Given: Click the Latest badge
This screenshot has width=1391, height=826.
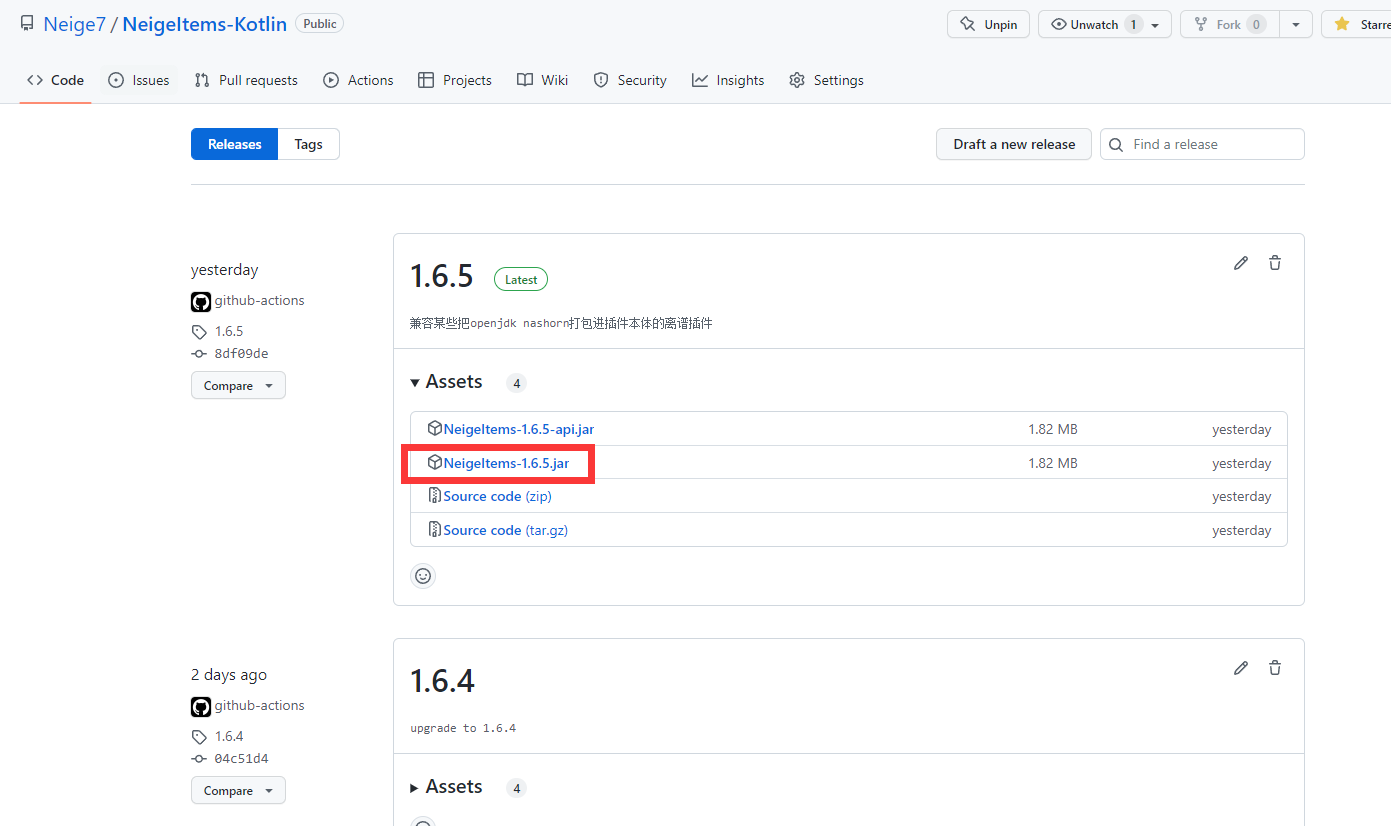Looking at the screenshot, I should (x=521, y=280).
